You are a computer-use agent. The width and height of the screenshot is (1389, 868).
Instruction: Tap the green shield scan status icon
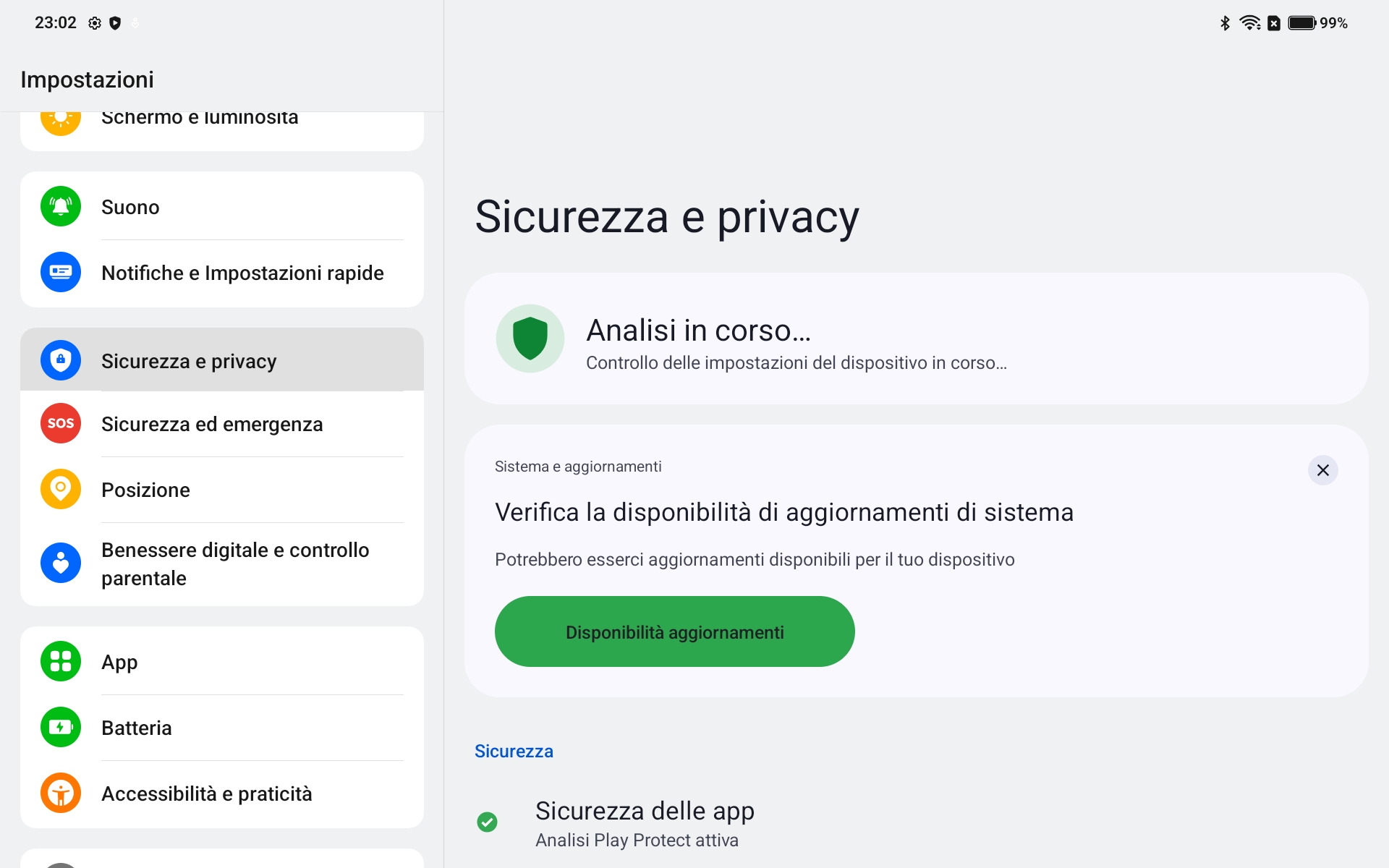point(530,339)
